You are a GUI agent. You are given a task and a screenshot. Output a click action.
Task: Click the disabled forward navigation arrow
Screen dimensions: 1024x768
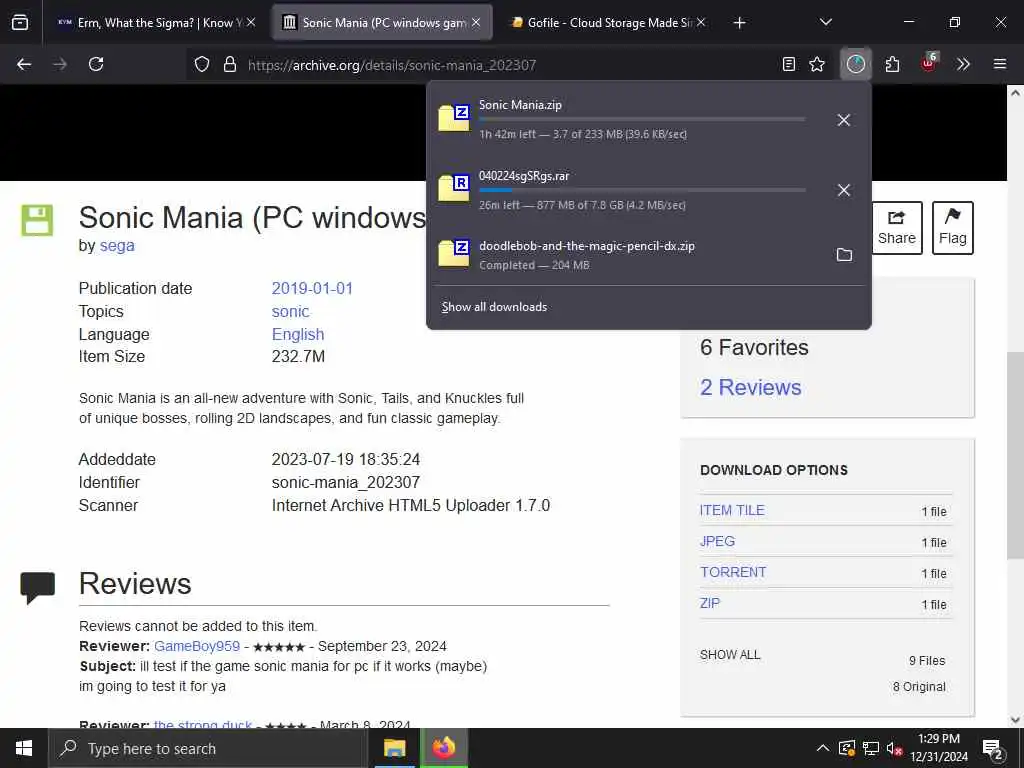60,64
